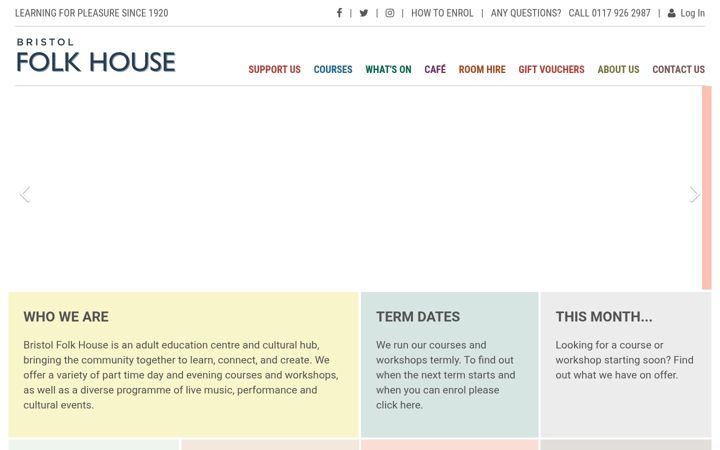Show the previous slide with left arrow

[25, 194]
